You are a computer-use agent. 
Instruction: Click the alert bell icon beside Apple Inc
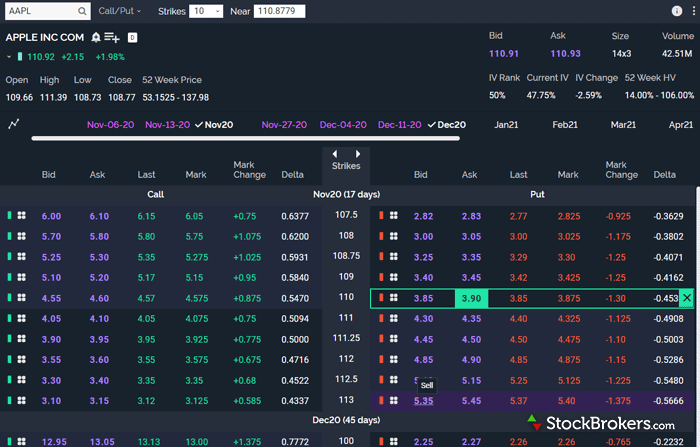pos(96,37)
